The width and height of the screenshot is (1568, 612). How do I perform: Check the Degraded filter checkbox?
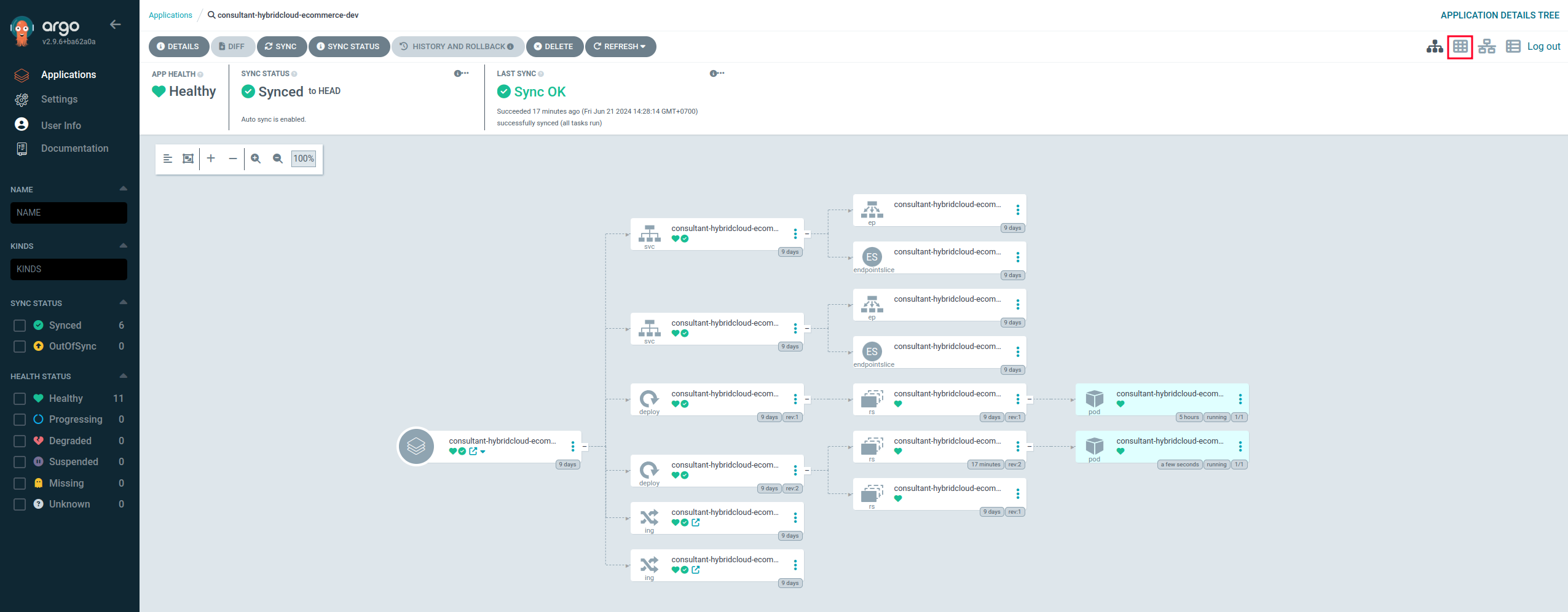tap(20, 441)
